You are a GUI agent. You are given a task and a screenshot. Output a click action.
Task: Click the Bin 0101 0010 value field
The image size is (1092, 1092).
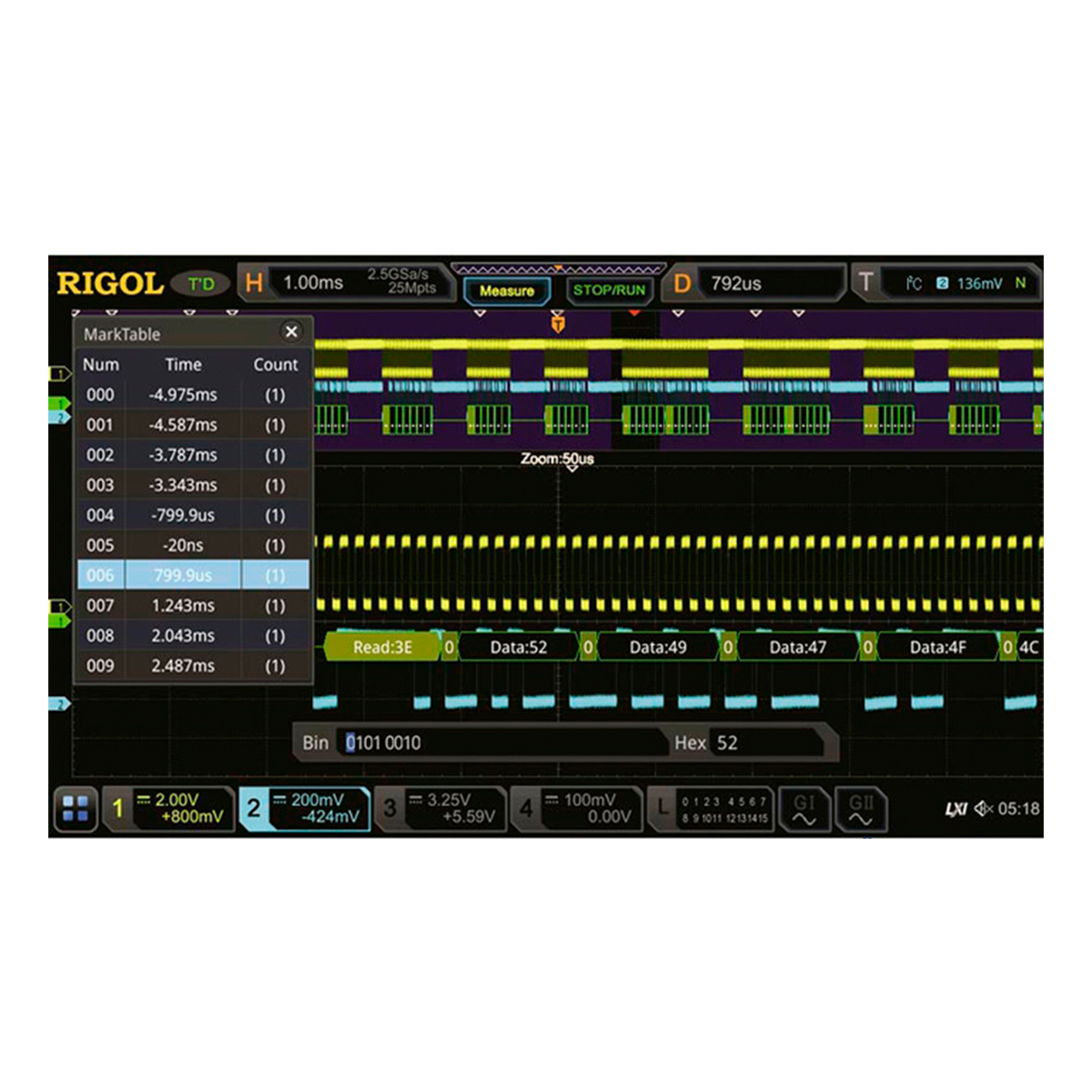click(500, 743)
